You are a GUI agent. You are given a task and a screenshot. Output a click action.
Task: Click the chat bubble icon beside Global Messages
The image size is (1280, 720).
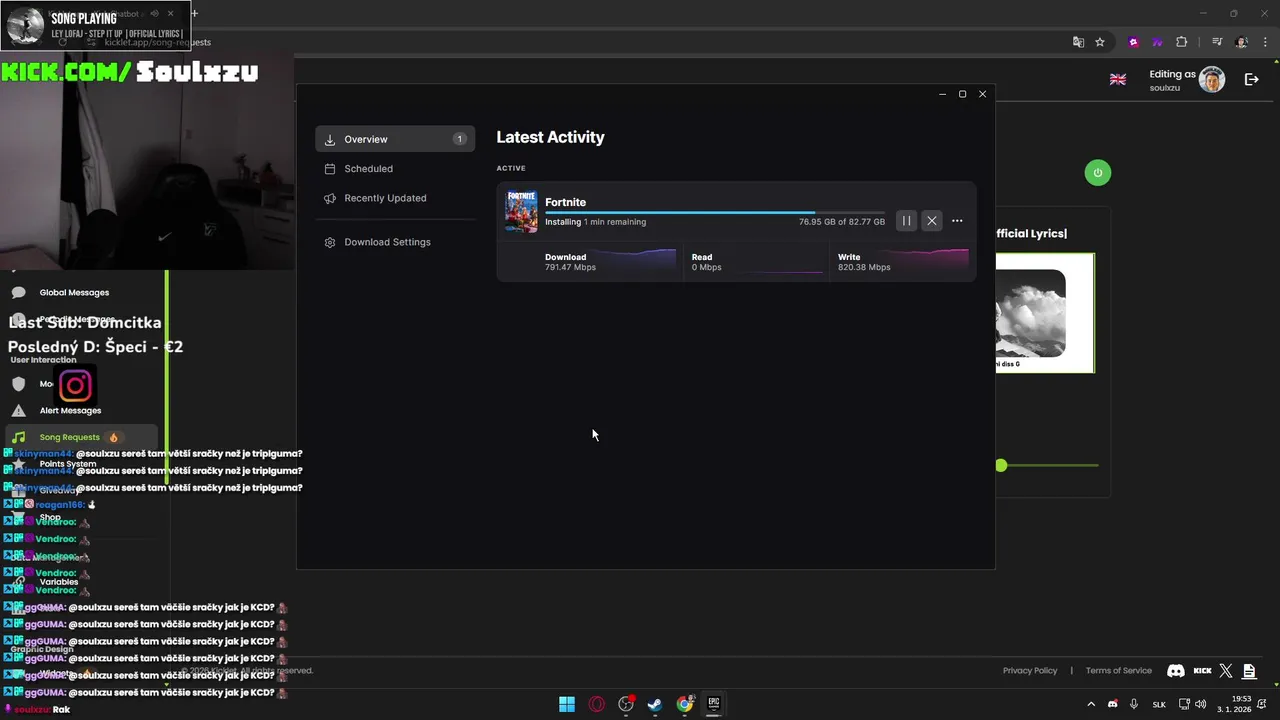18,293
